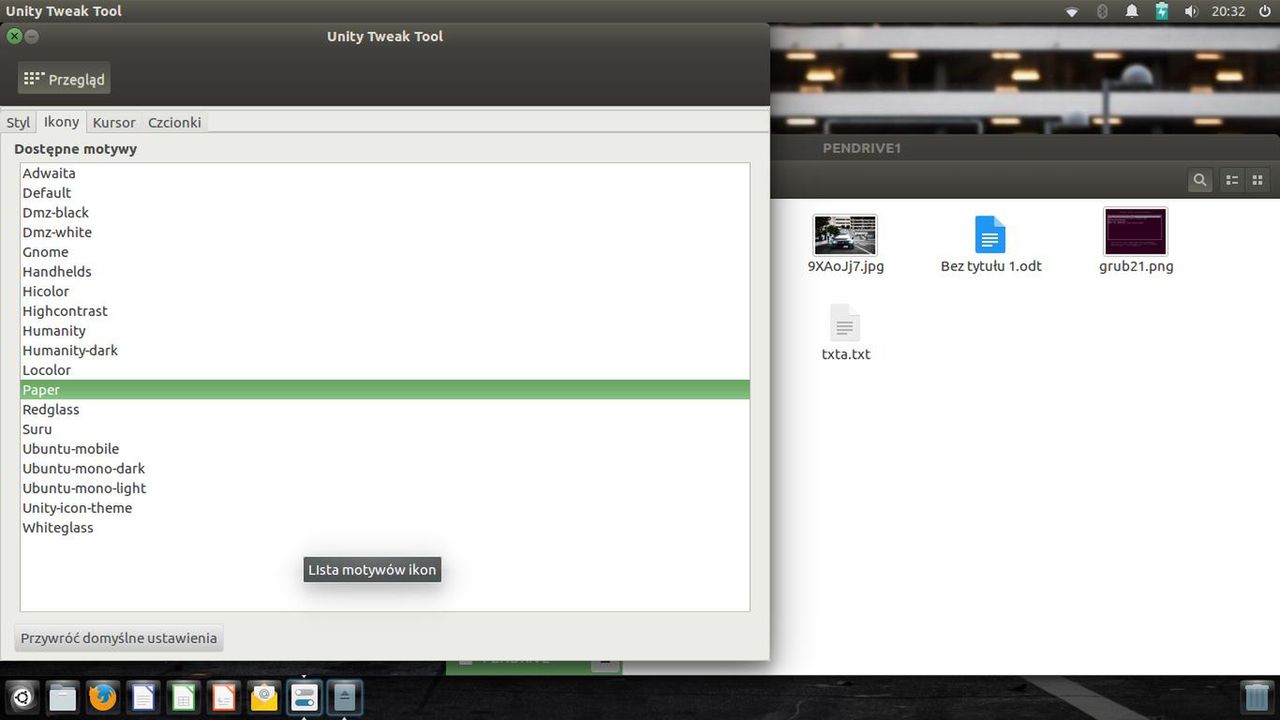Click search icon in the PENDRIVE1 window

[x=1200, y=180]
